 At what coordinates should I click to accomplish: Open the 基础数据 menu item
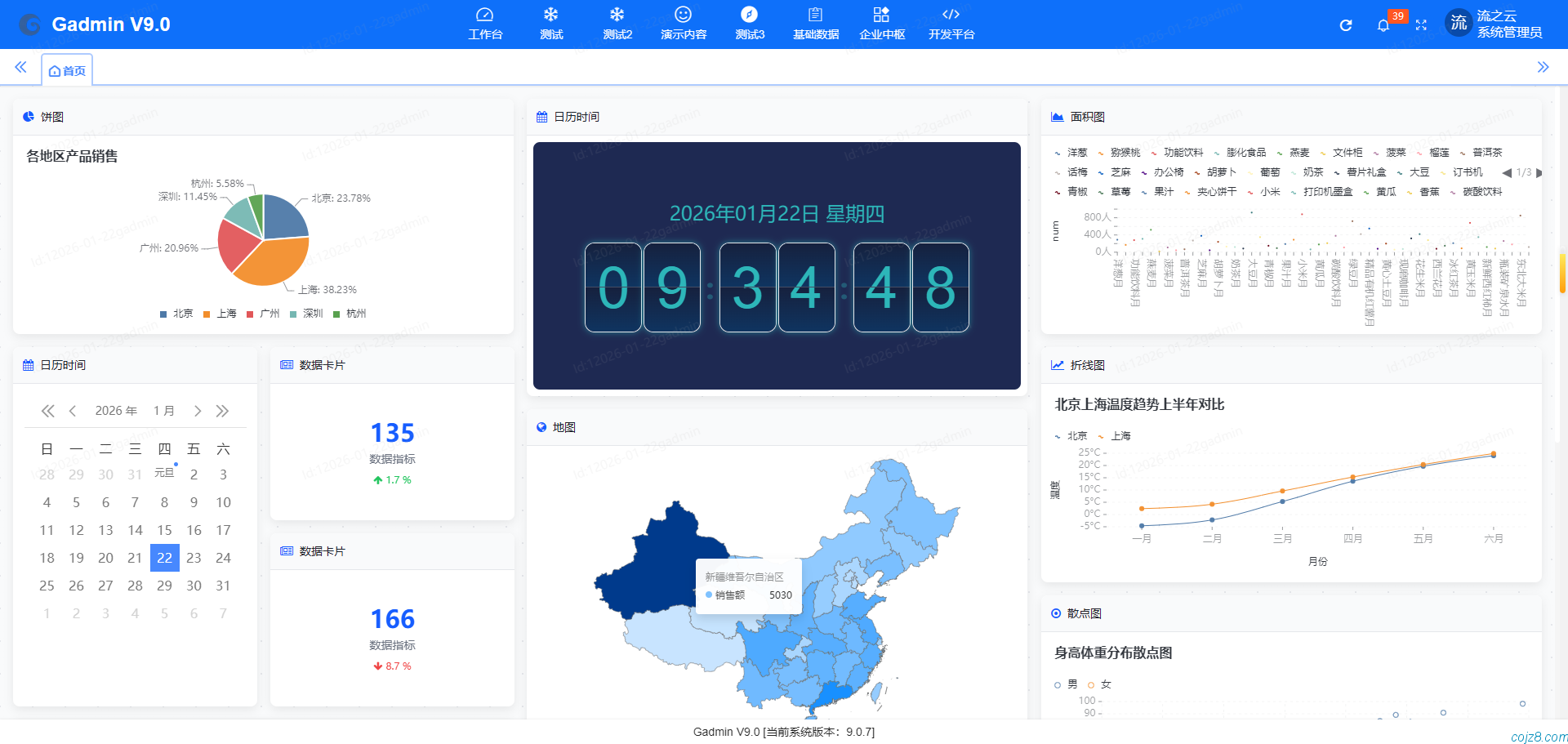click(815, 24)
